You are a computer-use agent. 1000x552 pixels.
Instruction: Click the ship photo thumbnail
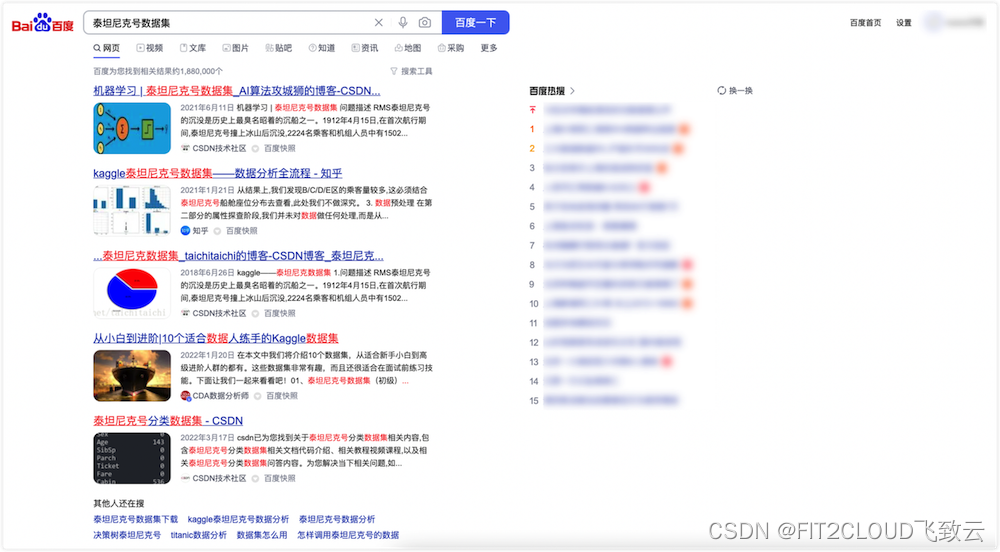[x=132, y=375]
